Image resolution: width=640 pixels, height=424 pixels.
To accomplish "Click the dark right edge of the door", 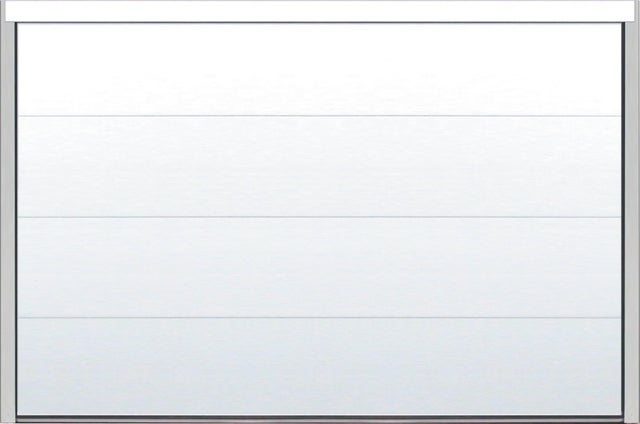I will click(x=623, y=220).
